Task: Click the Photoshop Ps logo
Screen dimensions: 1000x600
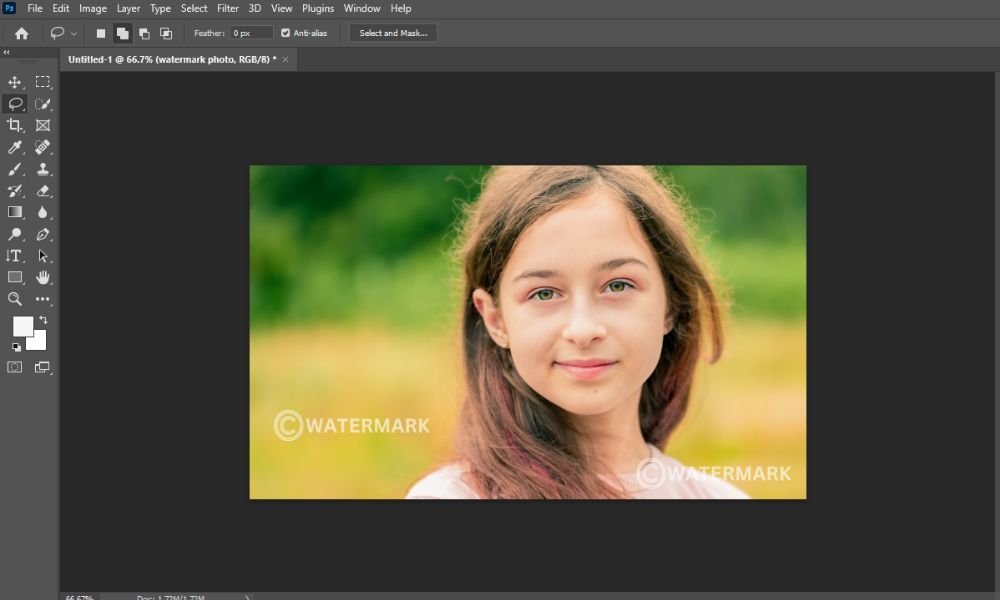Action: click(9, 8)
